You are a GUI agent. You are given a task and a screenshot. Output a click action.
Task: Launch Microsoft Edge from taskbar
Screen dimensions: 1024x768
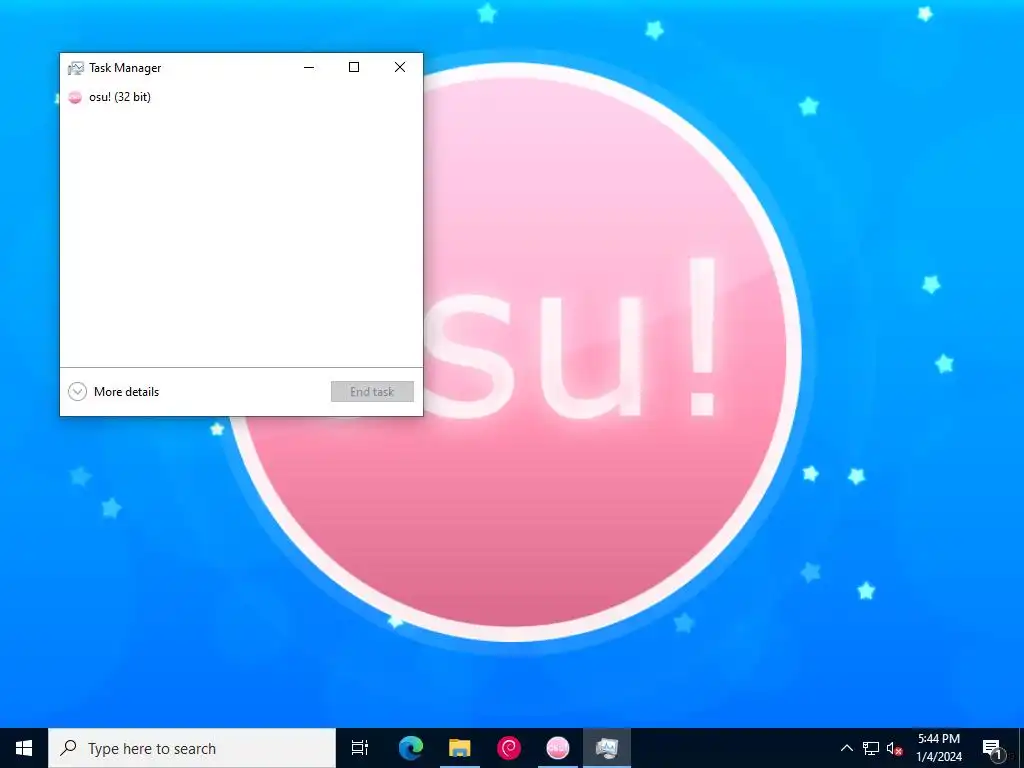click(411, 748)
